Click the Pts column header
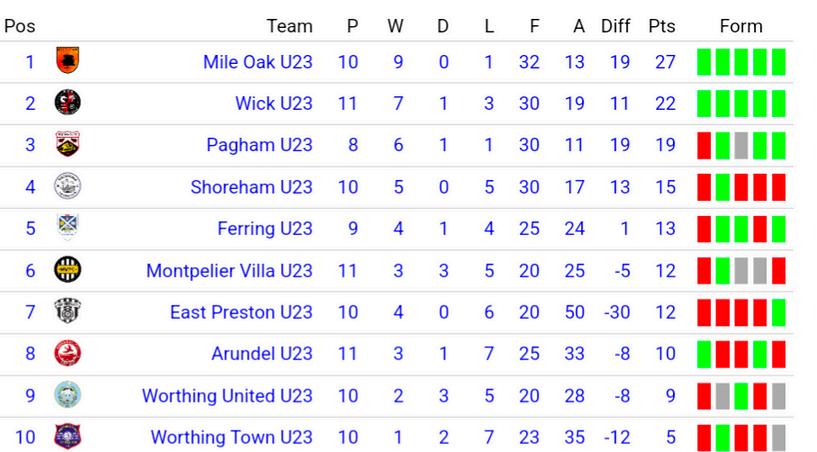The image size is (817, 452). coord(662,26)
